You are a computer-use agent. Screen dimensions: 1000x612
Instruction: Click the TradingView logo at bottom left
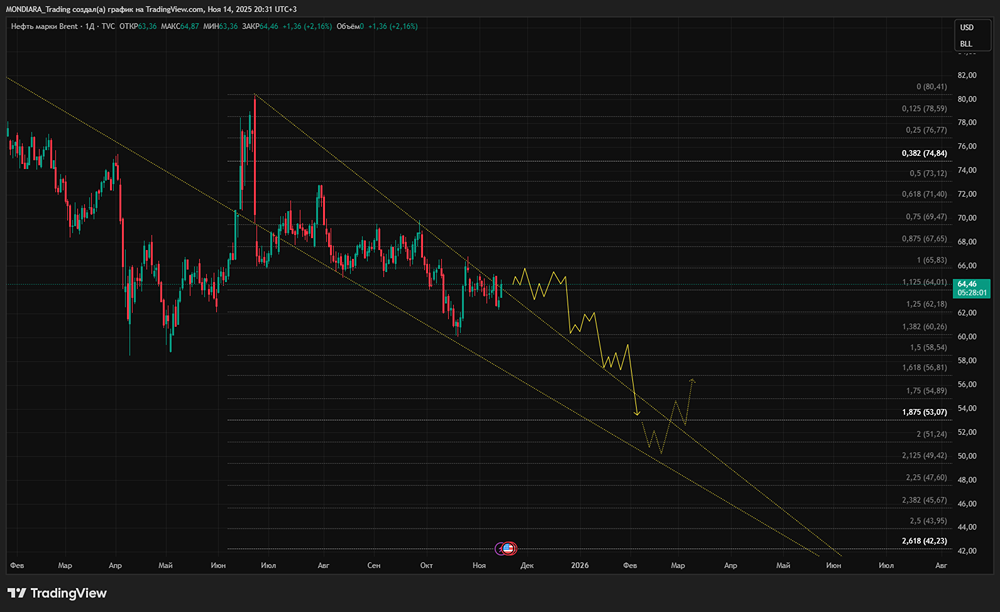click(57, 593)
